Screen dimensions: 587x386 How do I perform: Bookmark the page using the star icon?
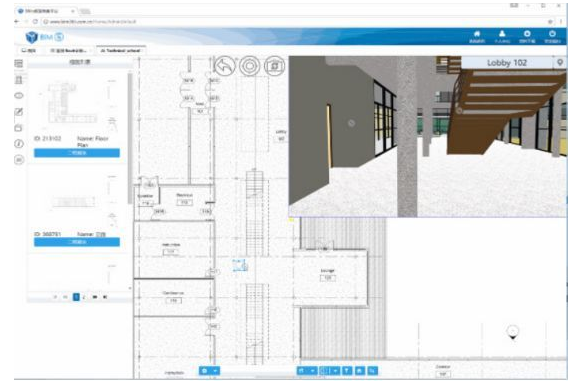click(550, 22)
